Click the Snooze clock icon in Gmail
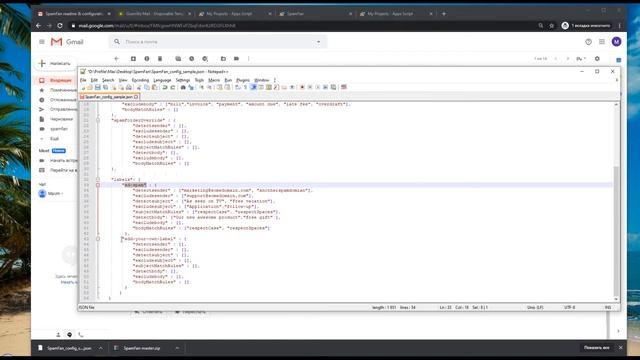This screenshot has width=640, height=360. (x=191, y=59)
